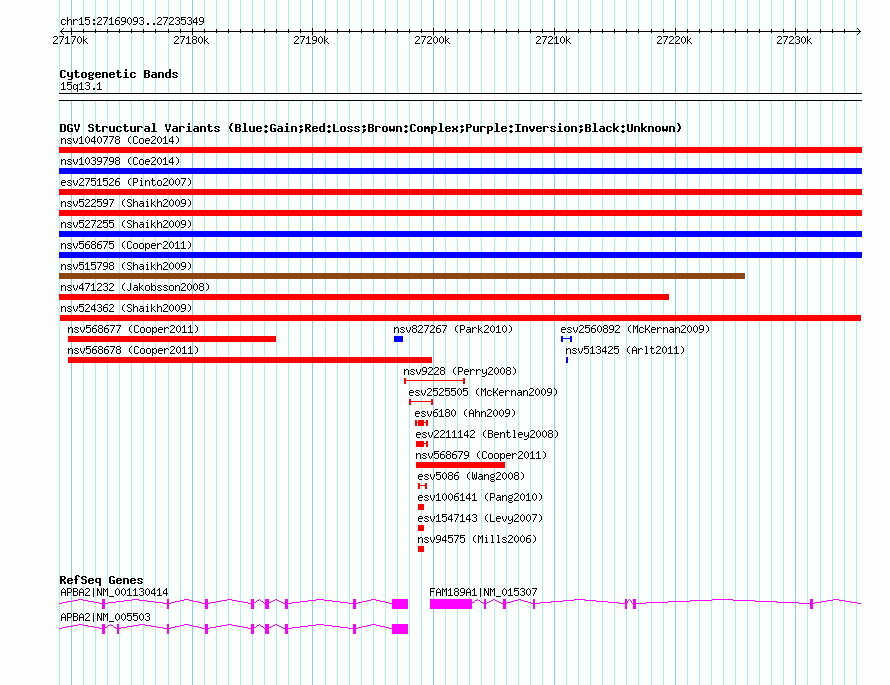
Task: Open the nsv568677 (Cooper2011) variant label
Action: [133, 329]
